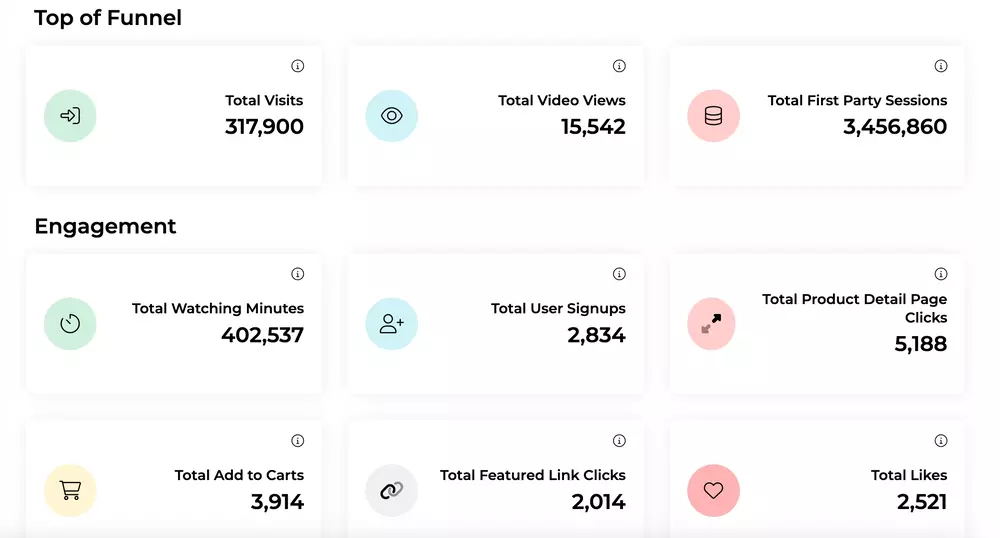Click info icon on Total Visits card
This screenshot has width=1000, height=538.
click(x=297, y=66)
